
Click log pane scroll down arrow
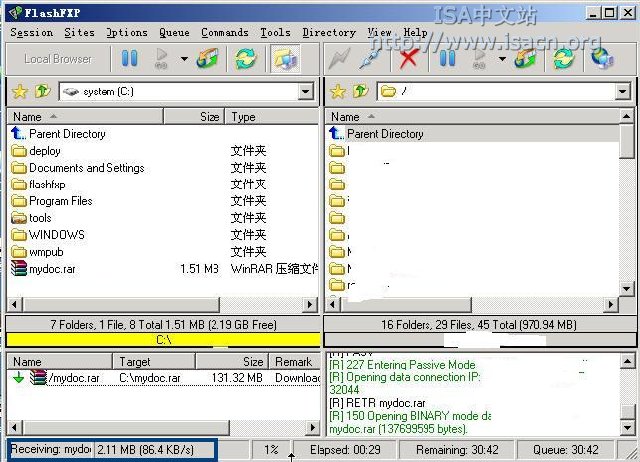pos(627,428)
